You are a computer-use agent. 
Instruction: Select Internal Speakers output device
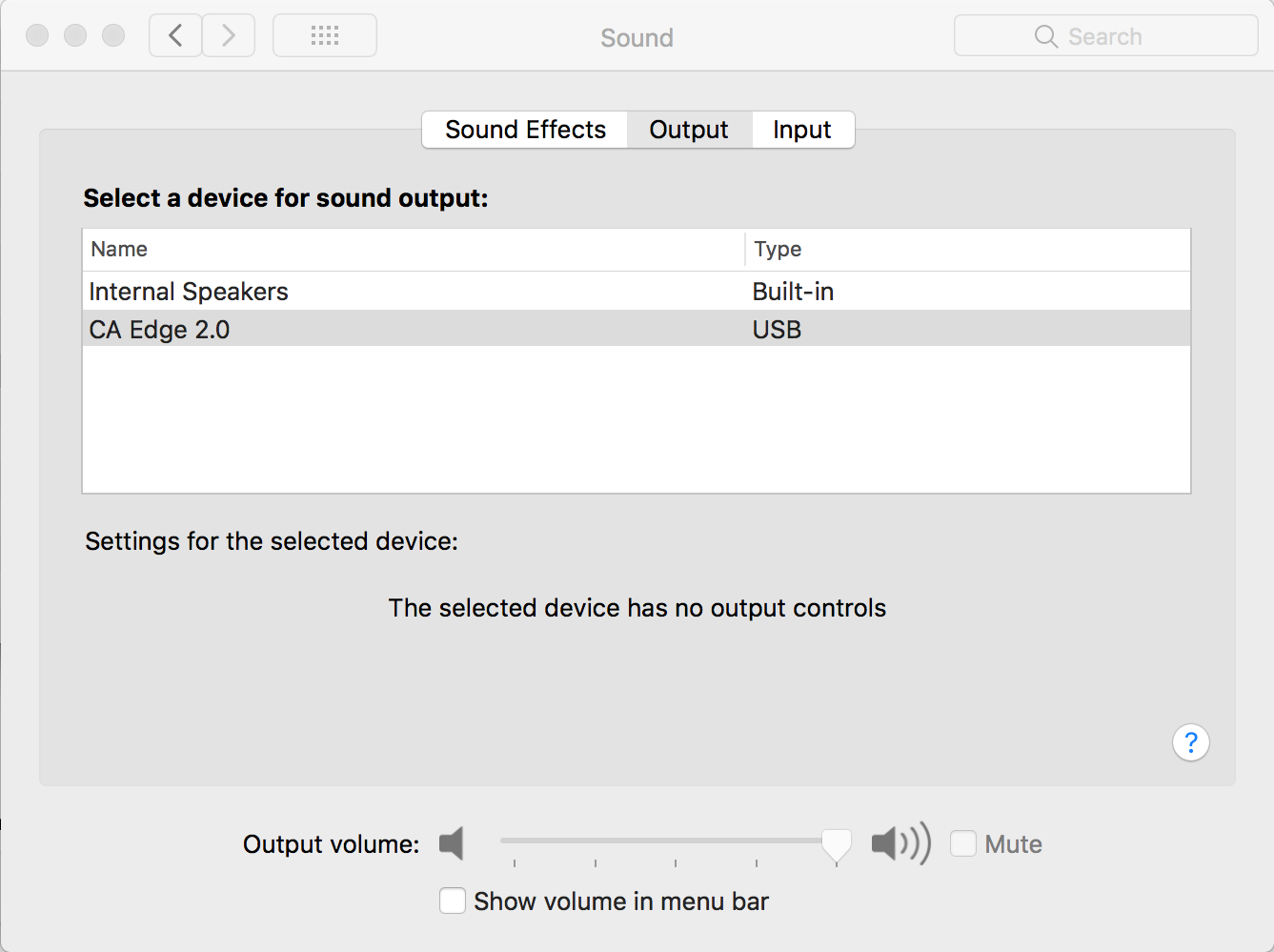[189, 292]
